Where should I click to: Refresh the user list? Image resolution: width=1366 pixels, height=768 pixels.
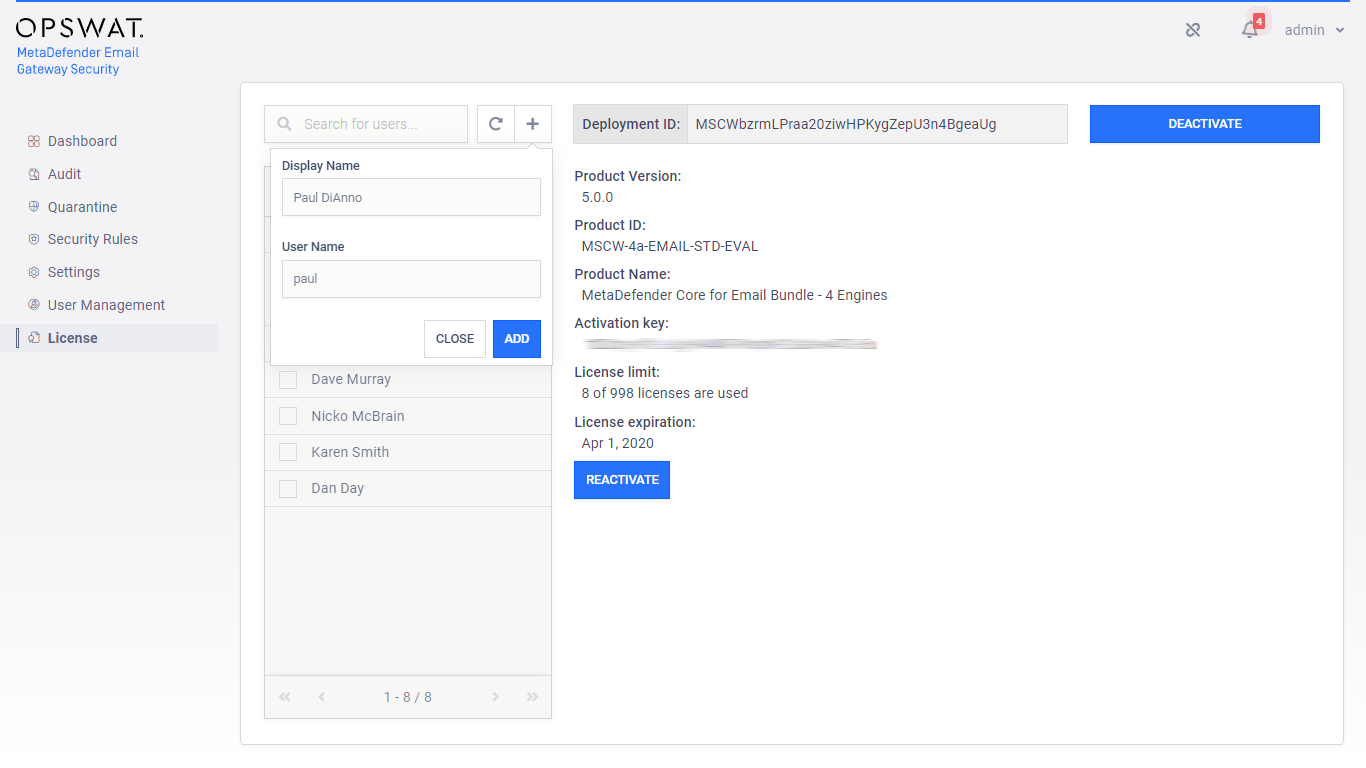[495, 124]
